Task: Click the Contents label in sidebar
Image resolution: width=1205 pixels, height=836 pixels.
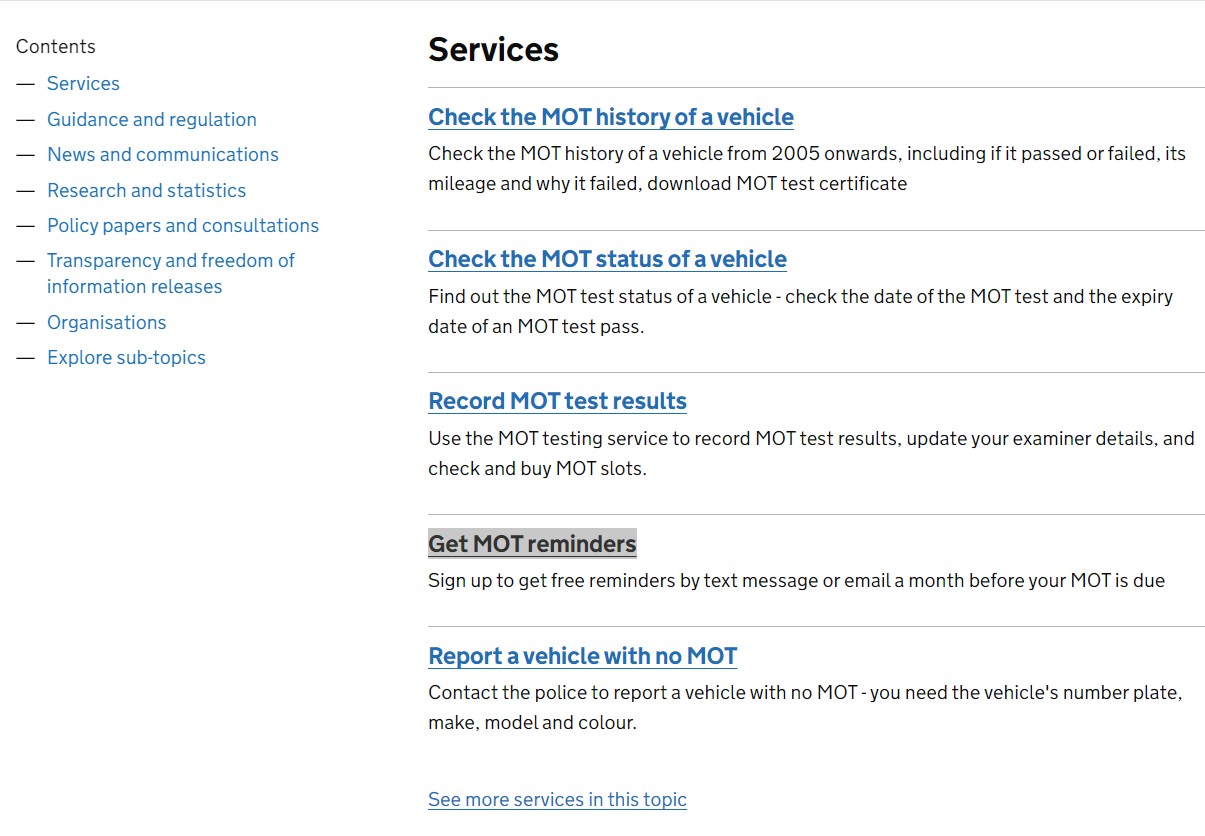Action: pos(56,47)
